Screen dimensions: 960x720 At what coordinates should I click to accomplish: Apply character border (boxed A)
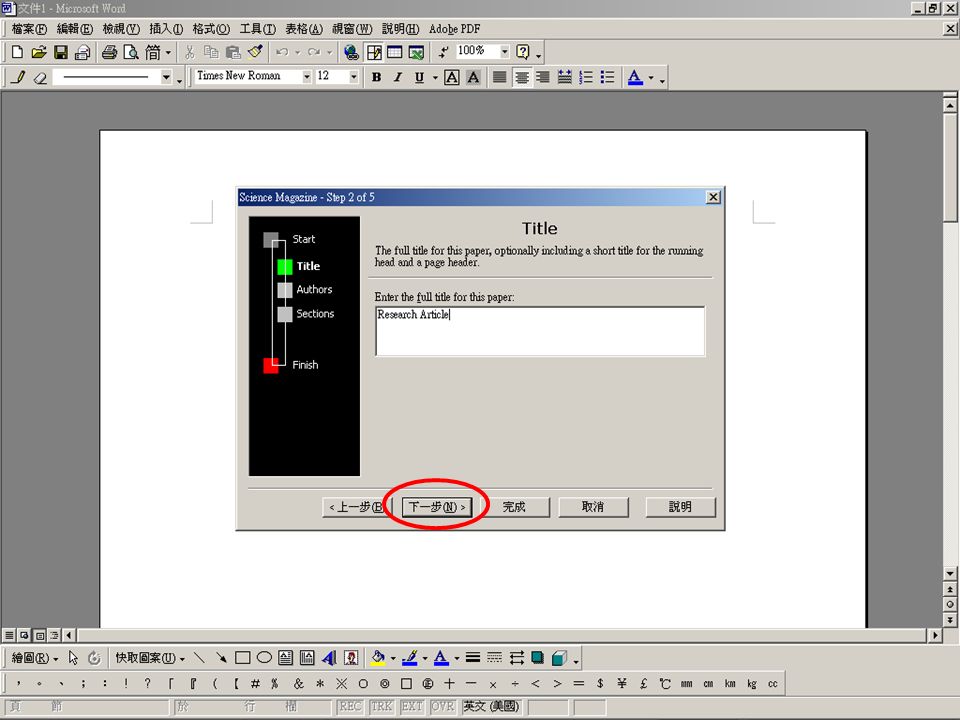(452, 77)
